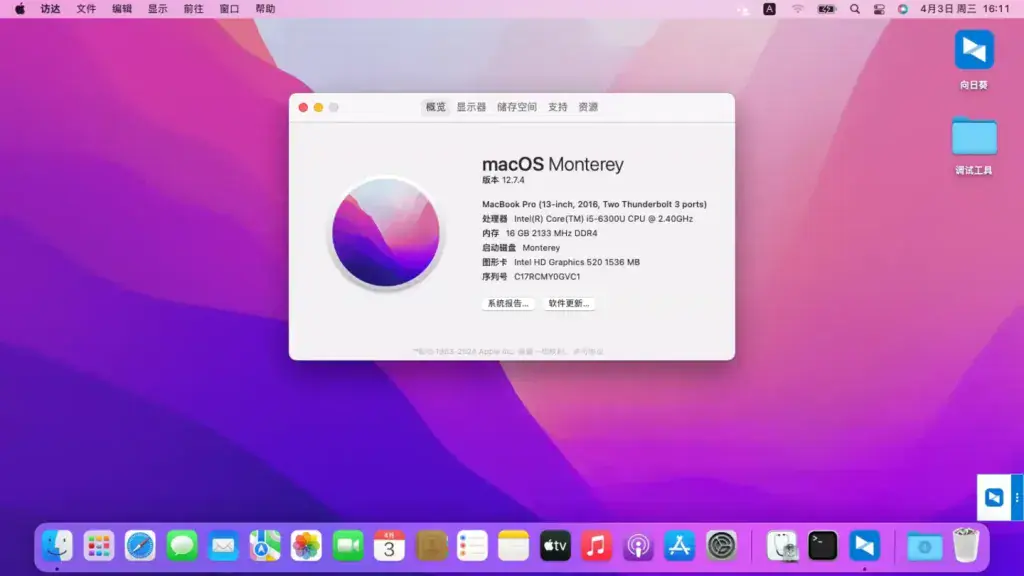Launch FaceTime from the Dock

click(348, 545)
